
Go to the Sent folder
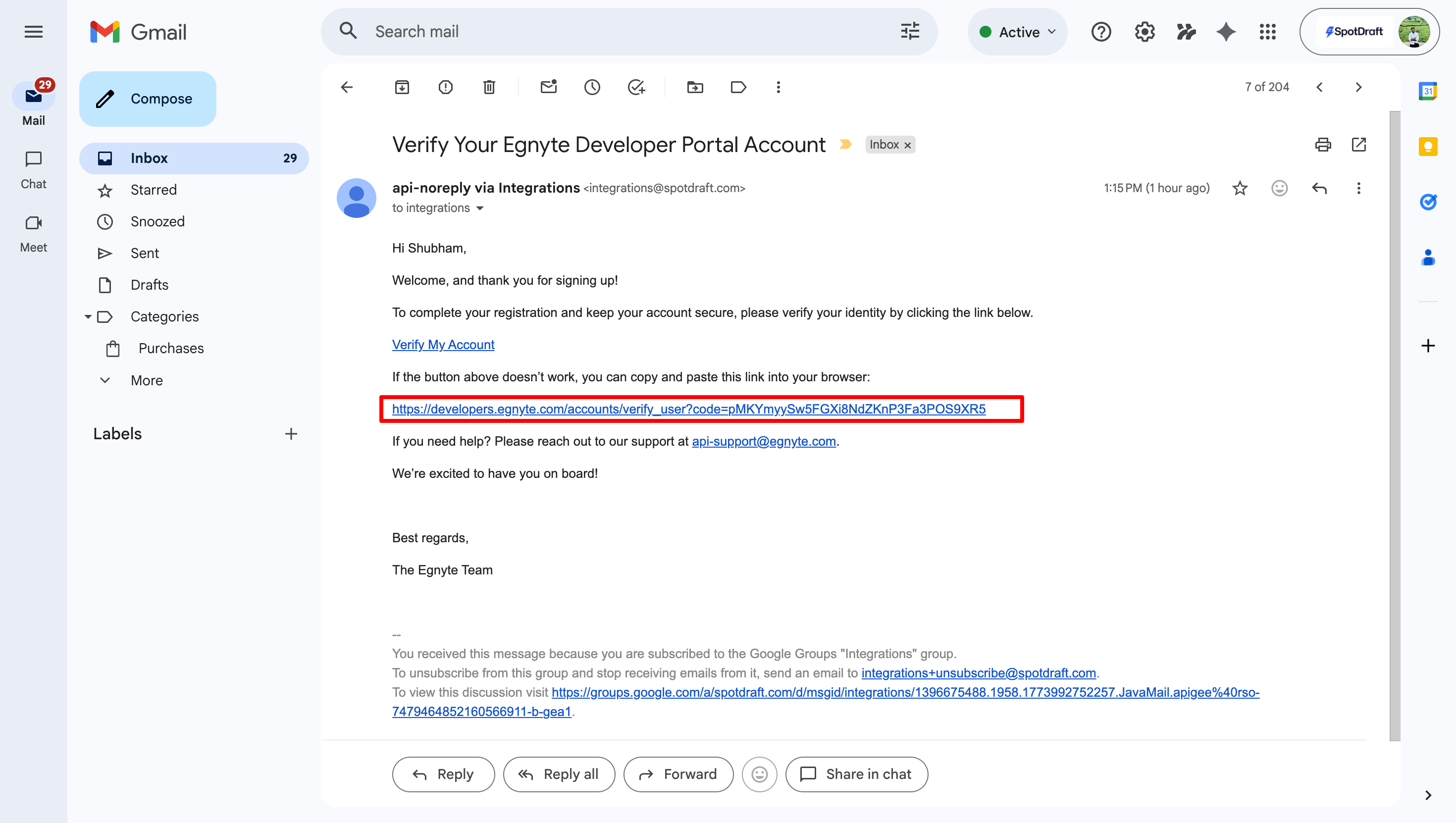pyautogui.click(x=145, y=253)
